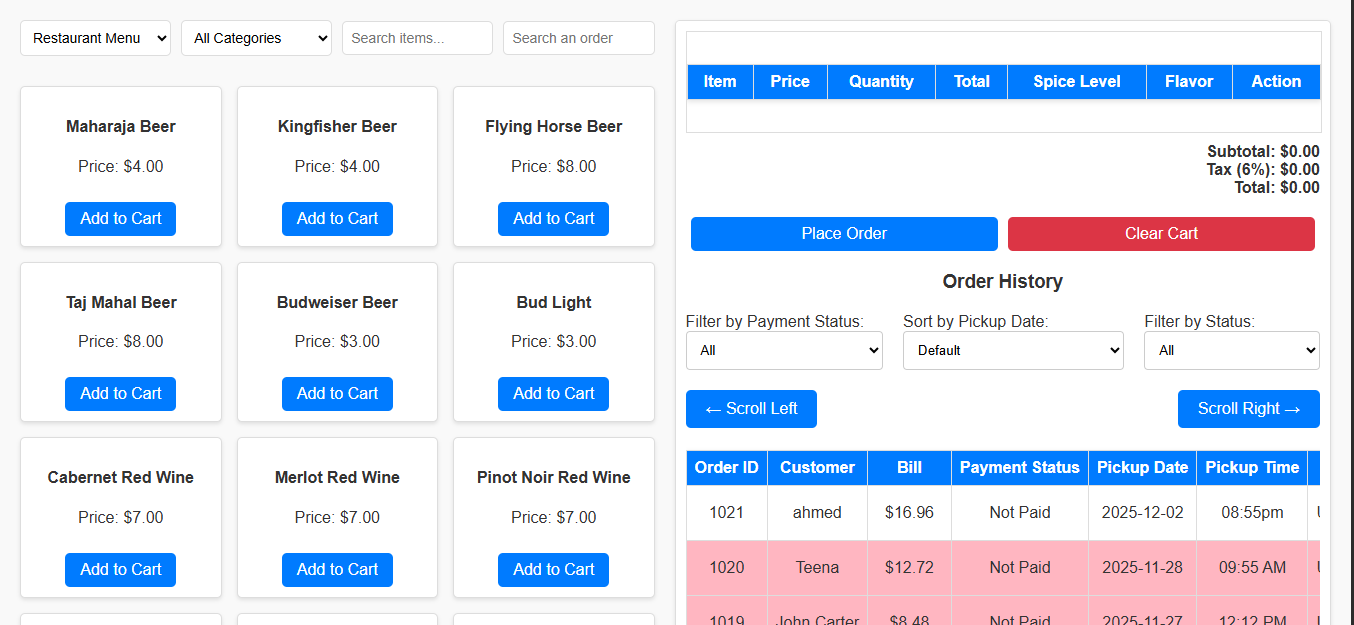Click the Scroll Right arrow button
The width and height of the screenshot is (1354, 625).
point(1249,409)
